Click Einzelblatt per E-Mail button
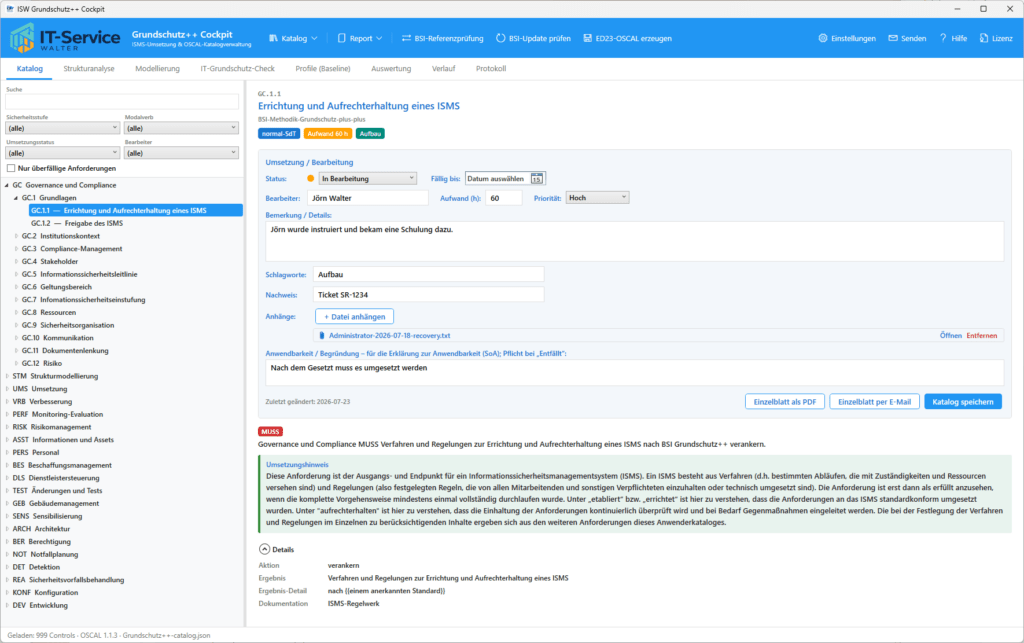Viewport: 1024px width, 643px height. pyautogui.click(x=874, y=401)
